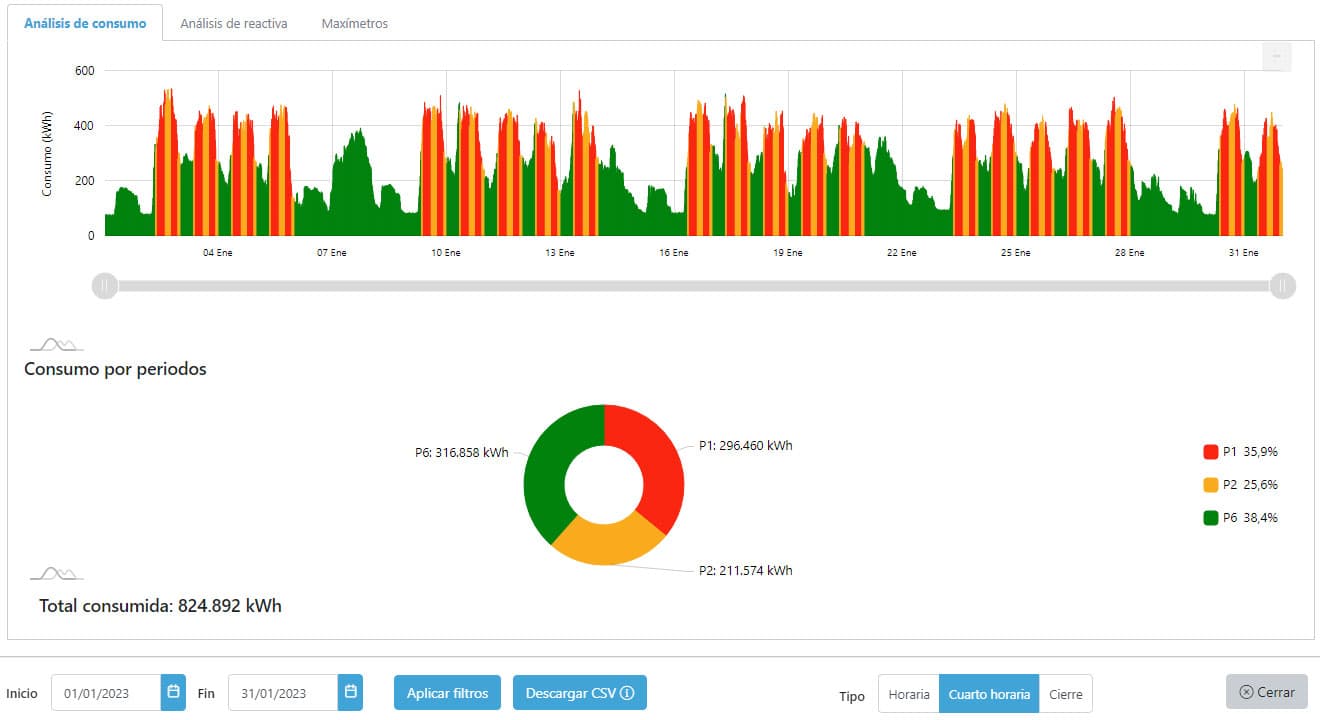
Task: Toggle P1 series in the legend
Action: 1240,451
